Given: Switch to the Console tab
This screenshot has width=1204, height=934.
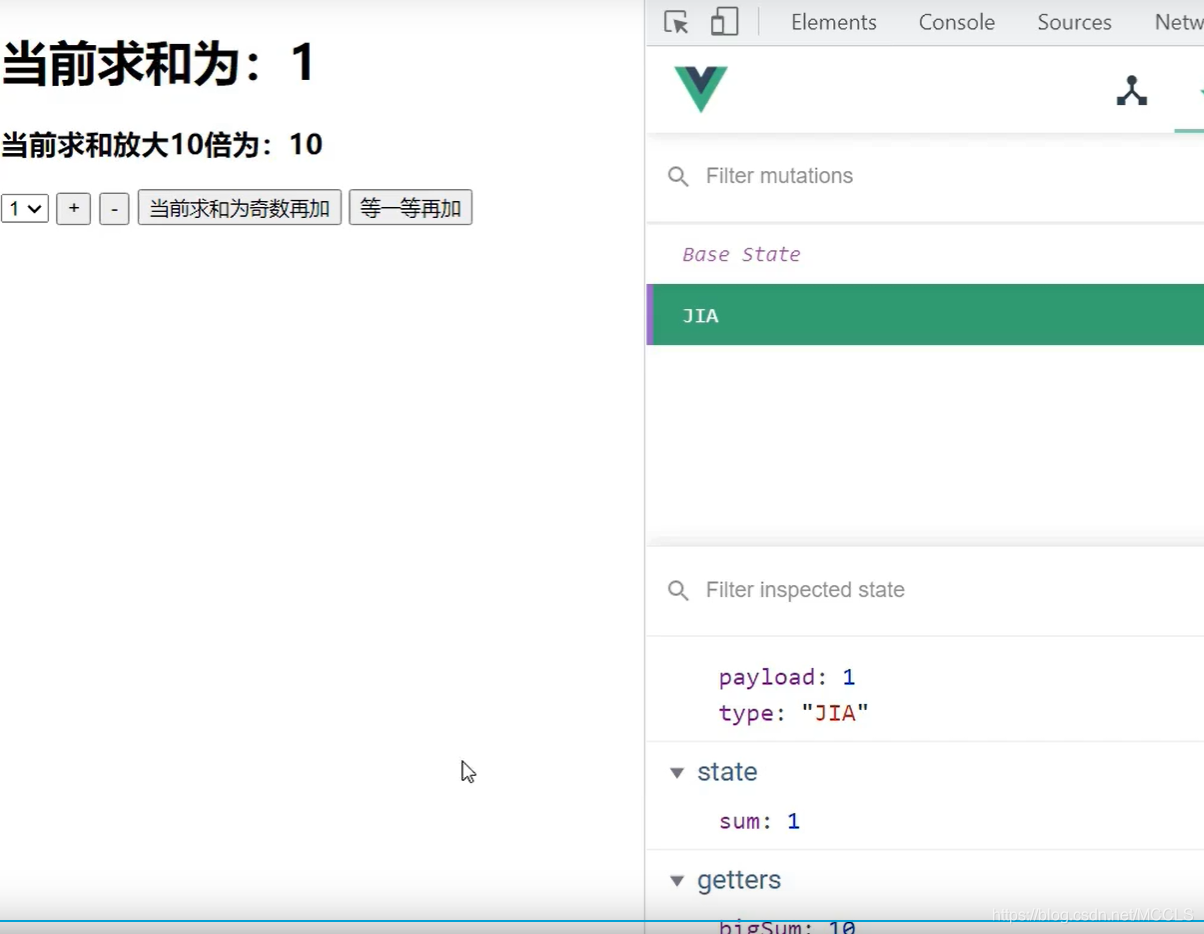Looking at the screenshot, I should point(955,21).
